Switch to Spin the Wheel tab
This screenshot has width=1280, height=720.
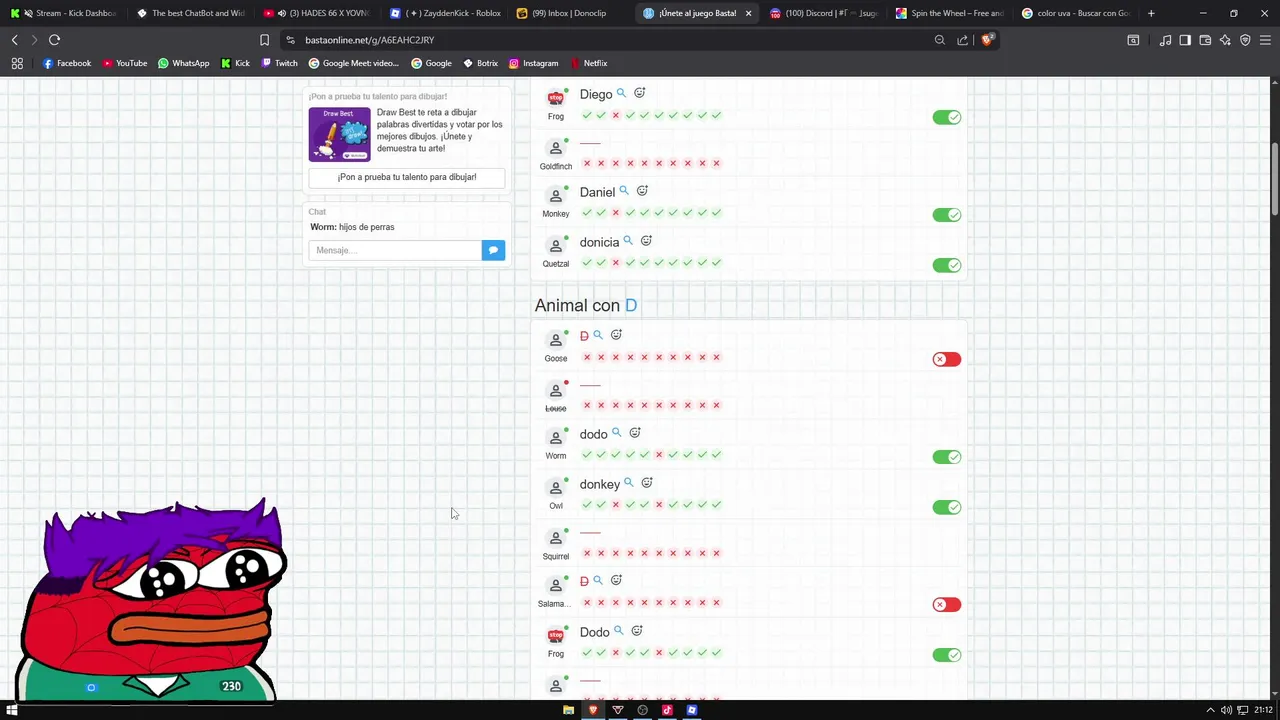click(x=950, y=13)
